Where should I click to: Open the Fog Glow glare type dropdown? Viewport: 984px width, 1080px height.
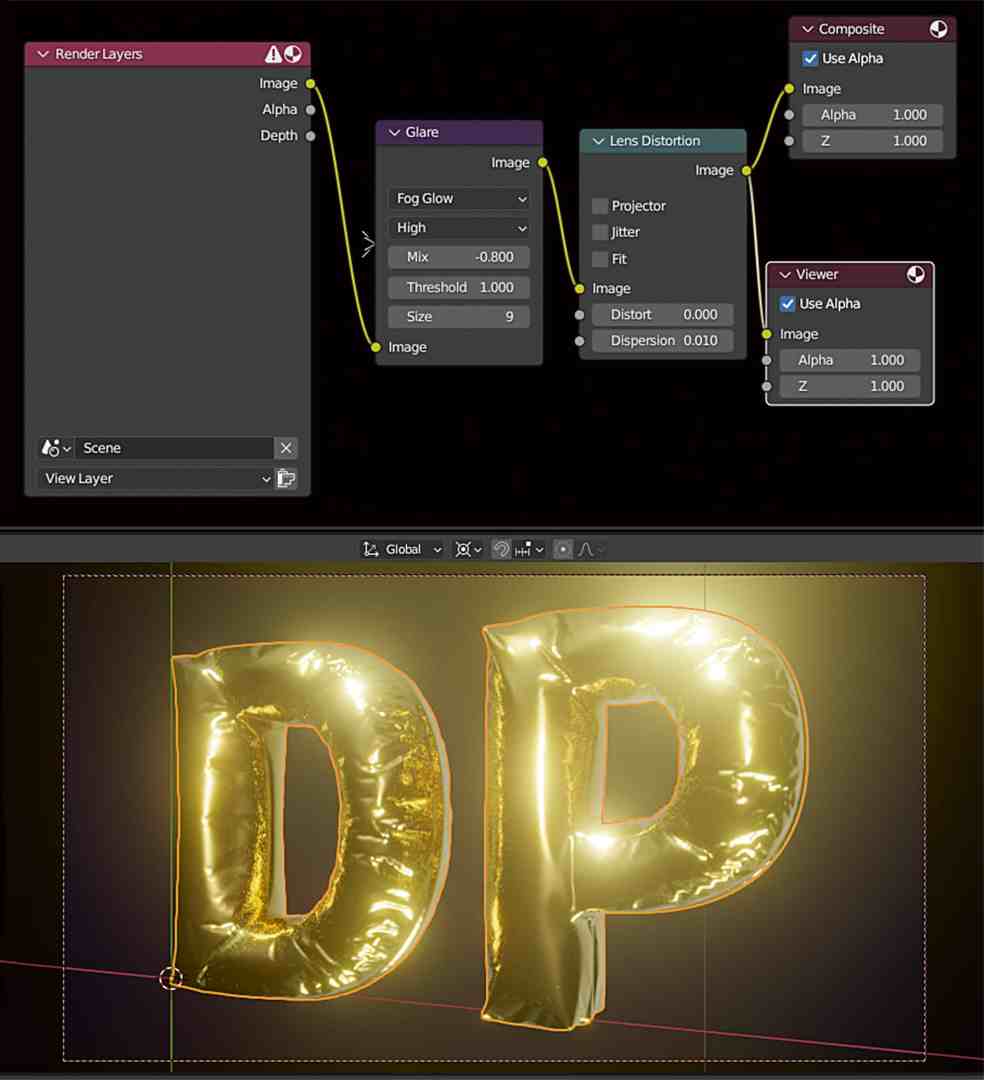[x=458, y=198]
